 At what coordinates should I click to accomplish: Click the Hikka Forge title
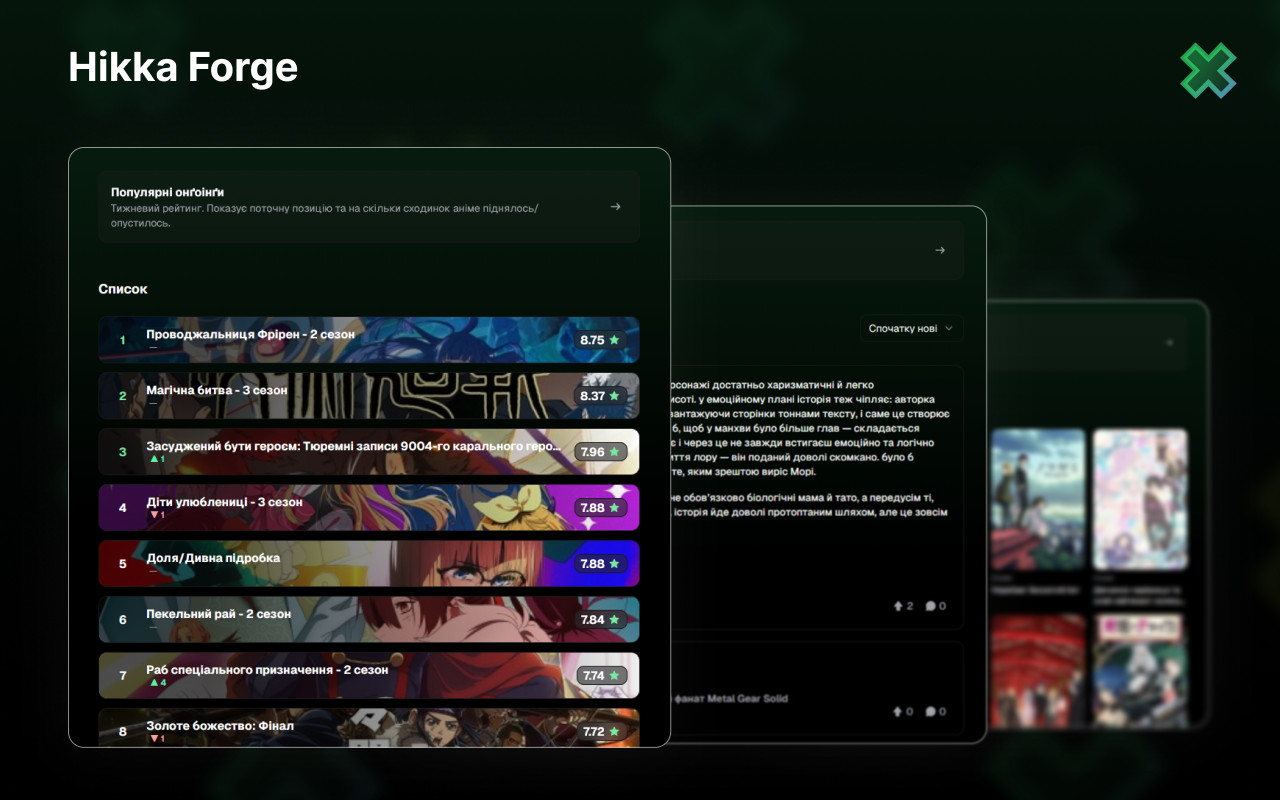coord(183,67)
